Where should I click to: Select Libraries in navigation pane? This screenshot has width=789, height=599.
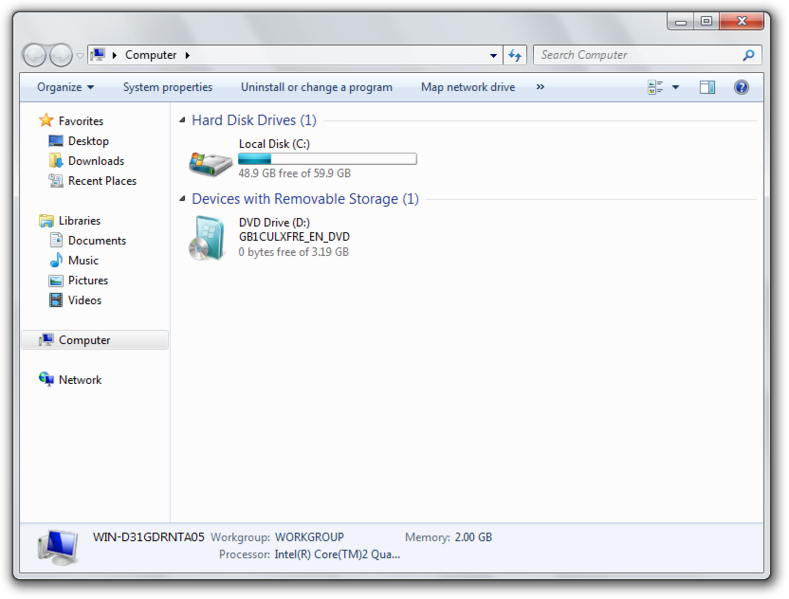click(80, 220)
